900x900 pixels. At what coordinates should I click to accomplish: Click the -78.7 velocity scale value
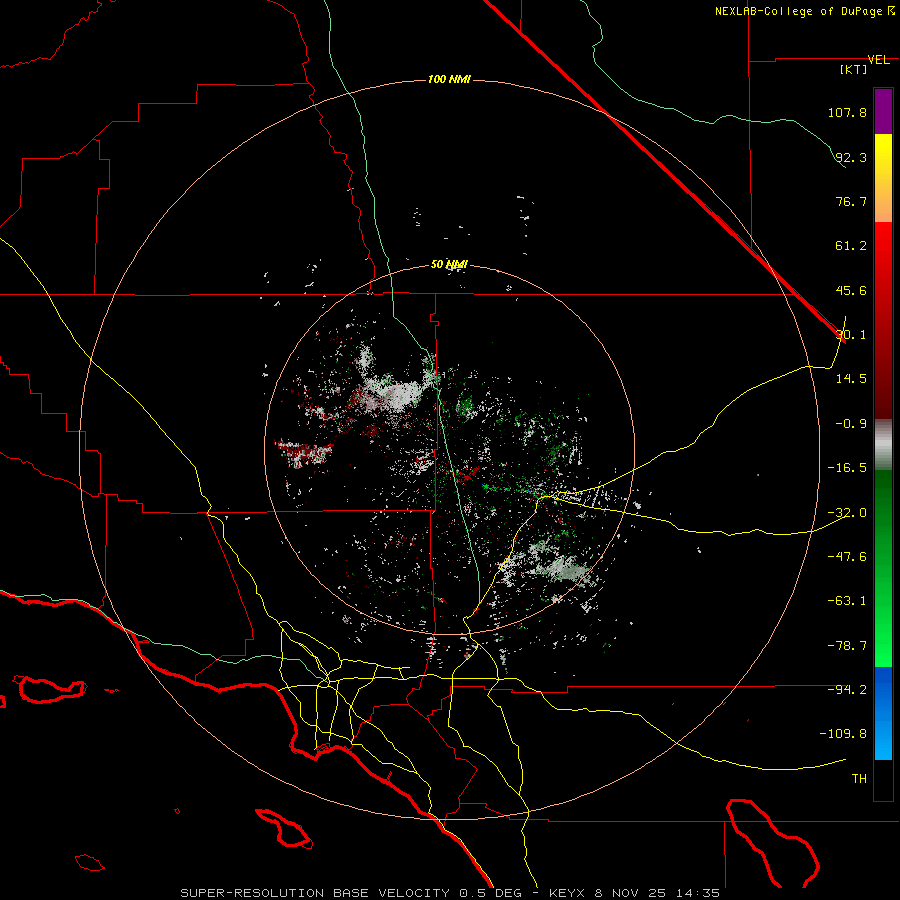point(847,646)
